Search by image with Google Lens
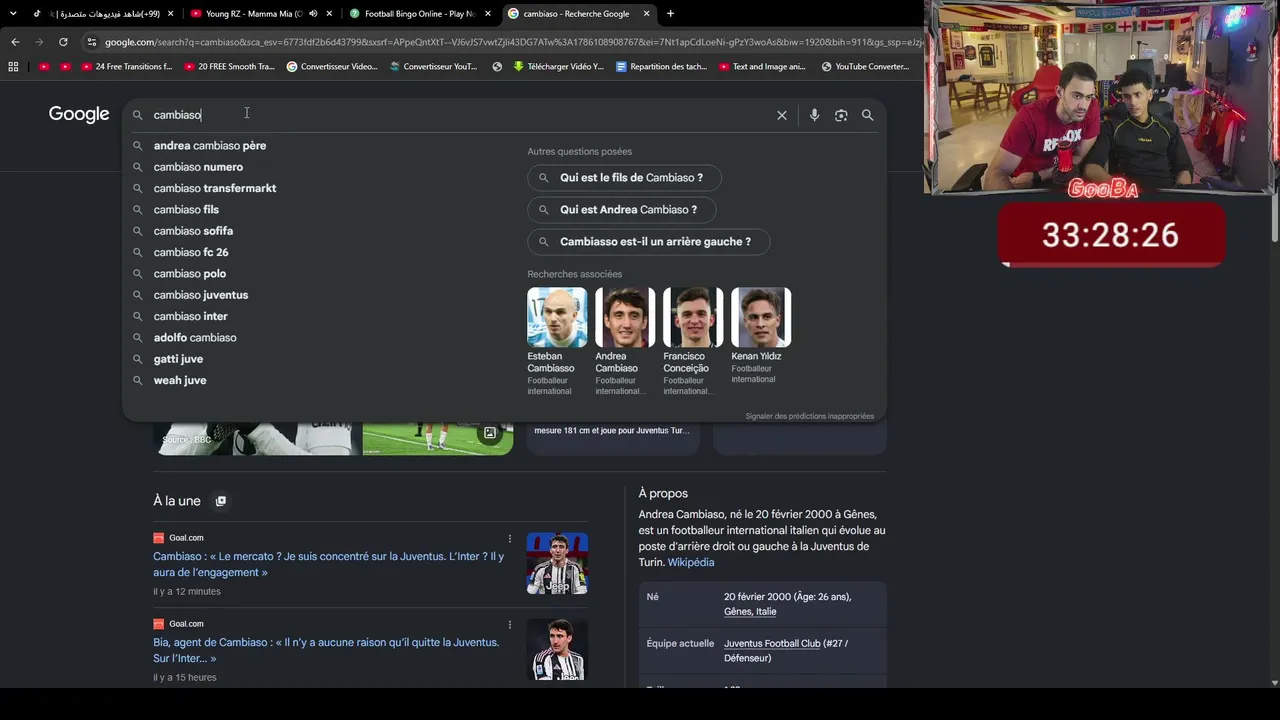1280x720 pixels. [841, 115]
